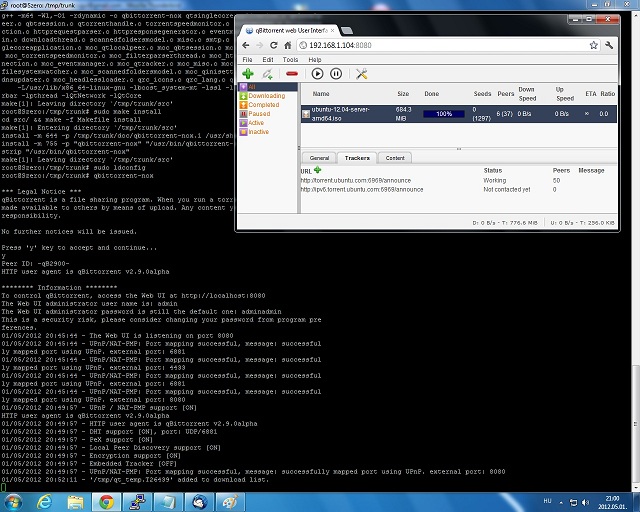640x512 pixels.
Task: Sort torrents by Size column
Action: (x=403, y=93)
